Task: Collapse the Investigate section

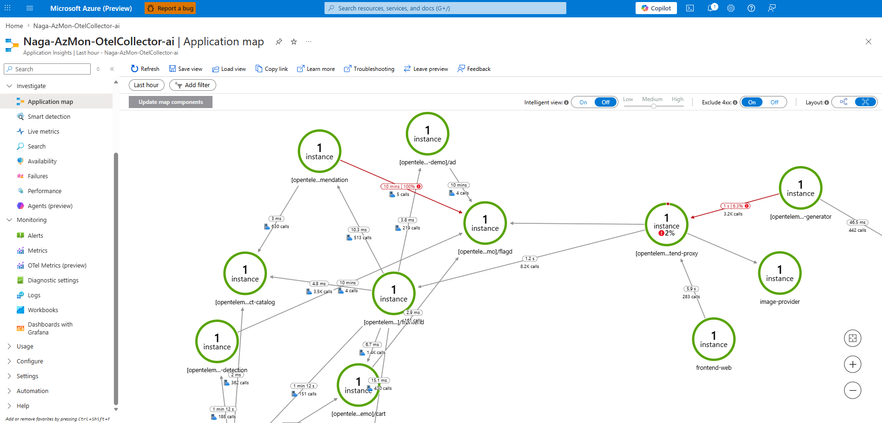Action: pos(9,86)
